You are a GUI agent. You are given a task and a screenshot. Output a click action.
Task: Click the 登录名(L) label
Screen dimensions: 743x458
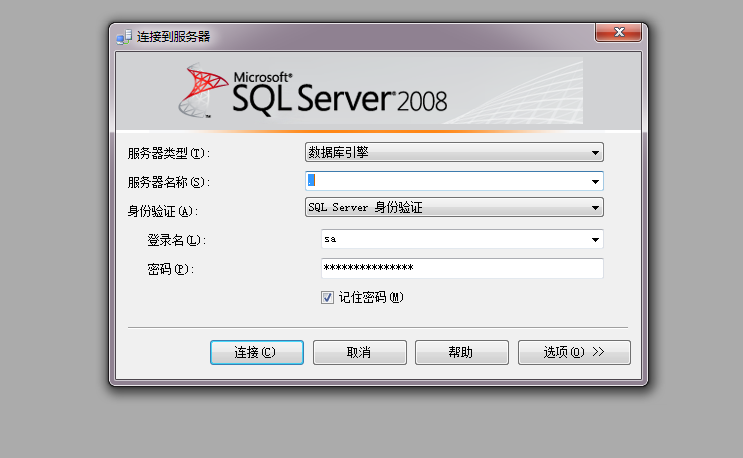176,241
